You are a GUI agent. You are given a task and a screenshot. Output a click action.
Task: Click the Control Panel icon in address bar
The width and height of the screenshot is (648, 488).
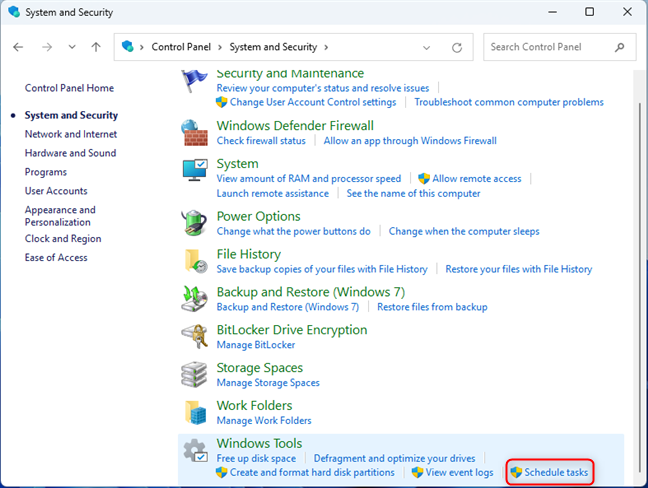128,46
